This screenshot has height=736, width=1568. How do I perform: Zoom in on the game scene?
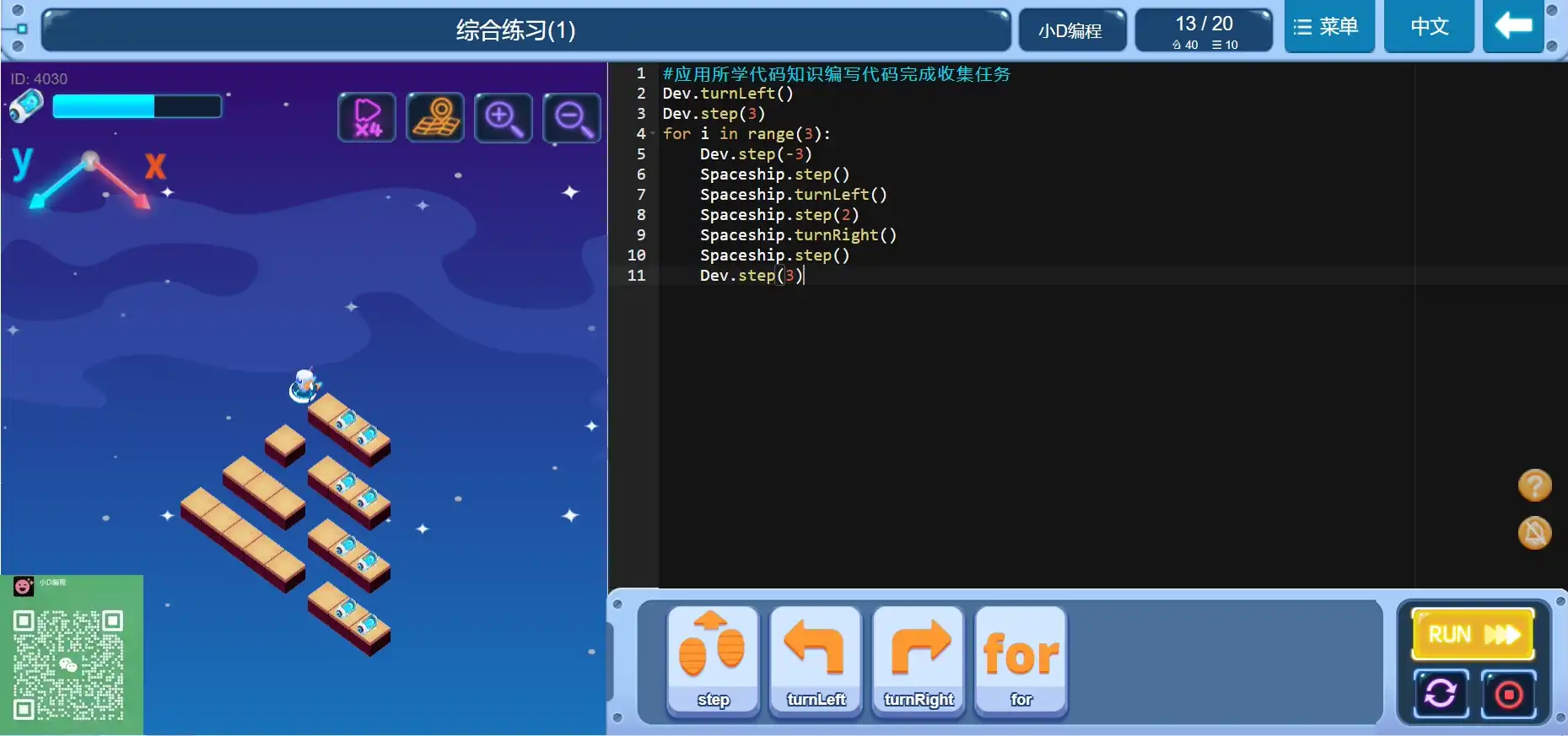pyautogui.click(x=504, y=117)
